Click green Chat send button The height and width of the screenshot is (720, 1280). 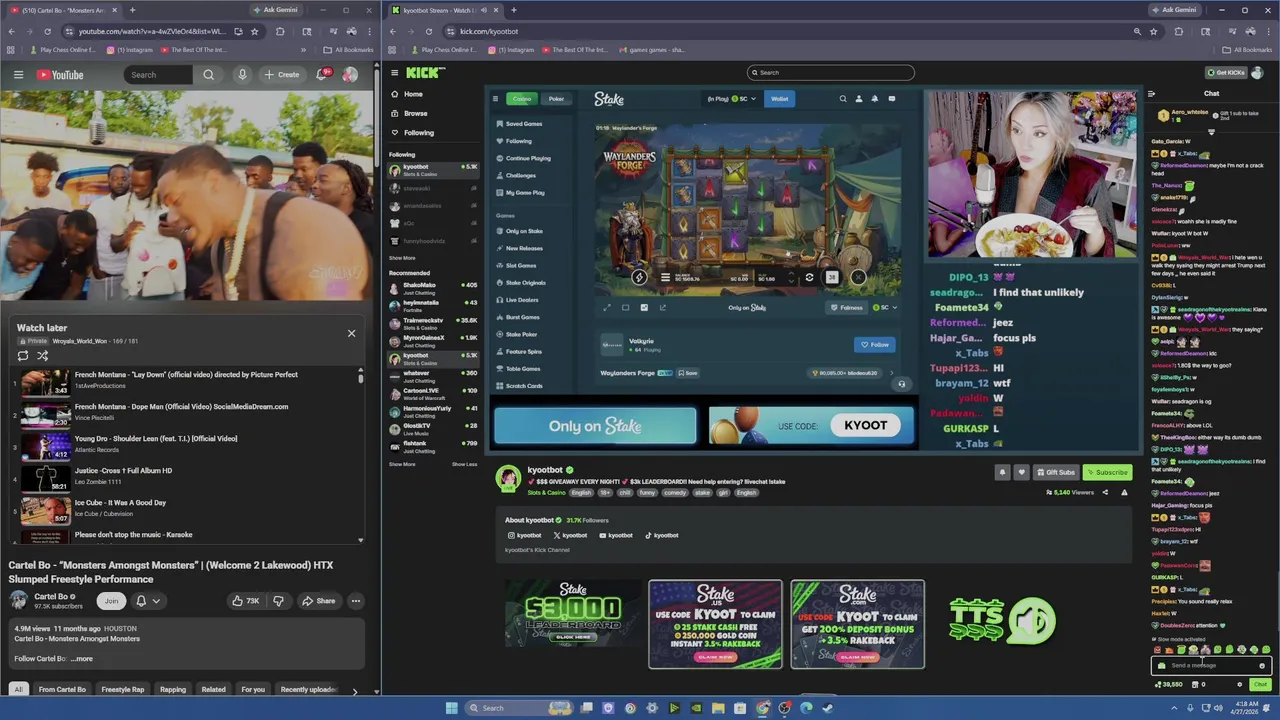1260,685
